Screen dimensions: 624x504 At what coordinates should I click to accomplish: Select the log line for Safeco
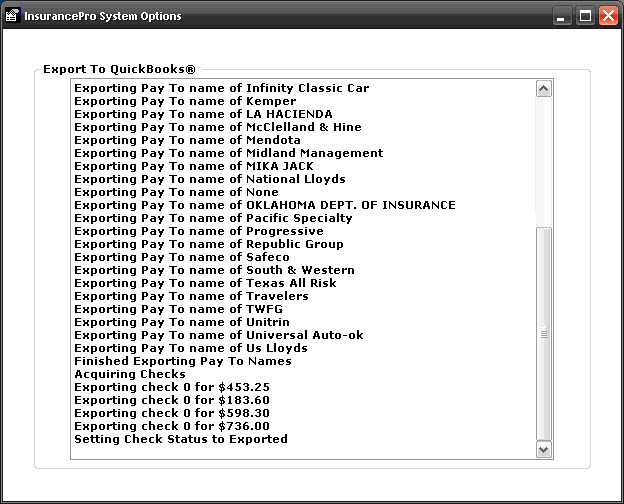point(182,257)
